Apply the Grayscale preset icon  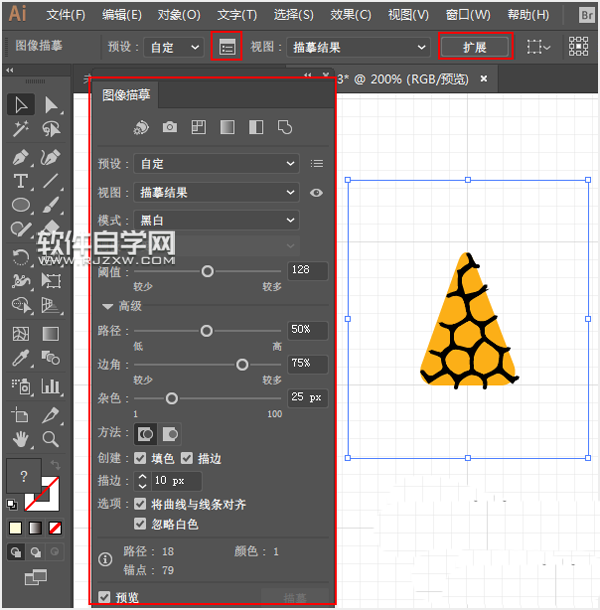pyautogui.click(x=227, y=127)
